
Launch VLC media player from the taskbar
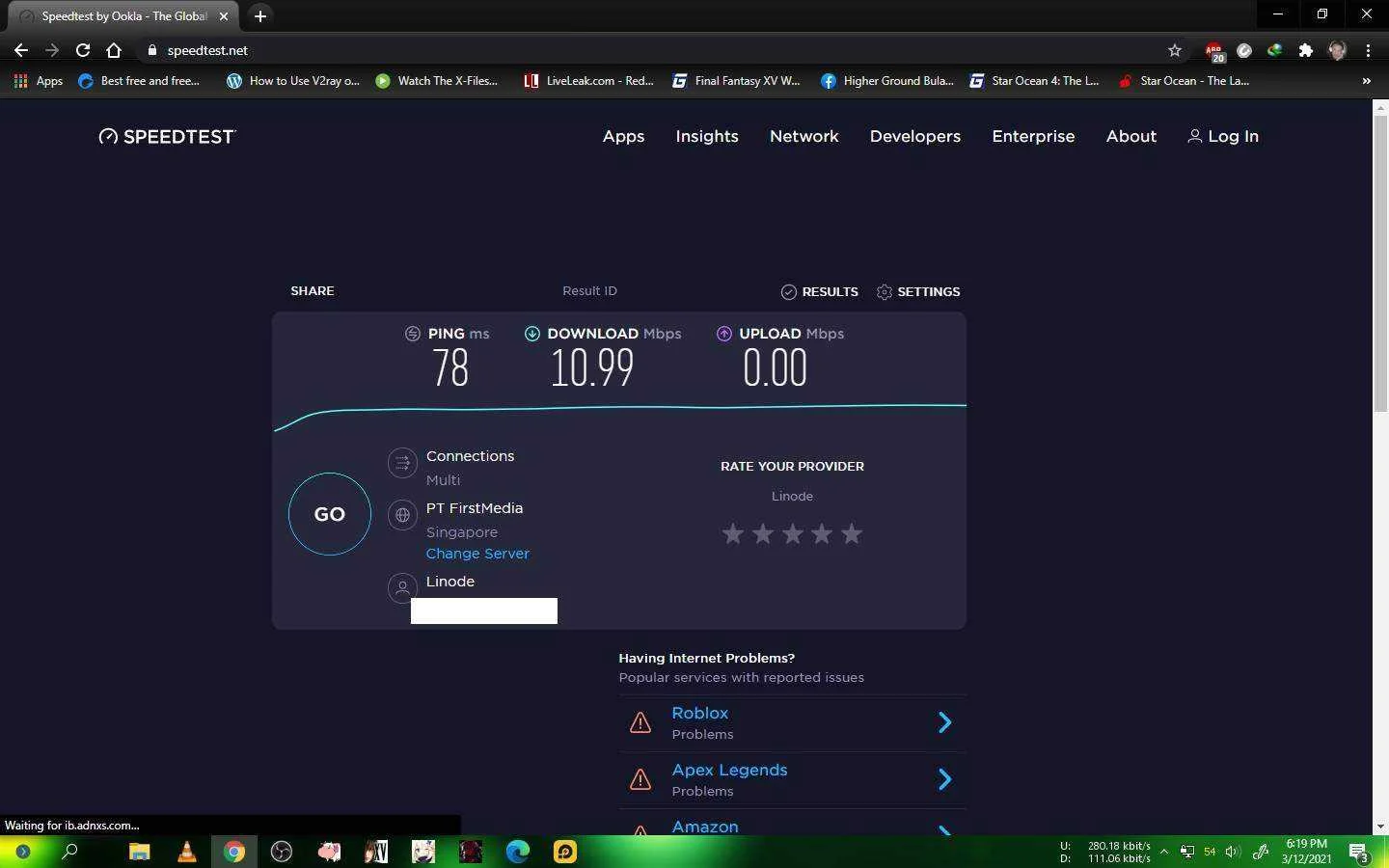click(187, 852)
